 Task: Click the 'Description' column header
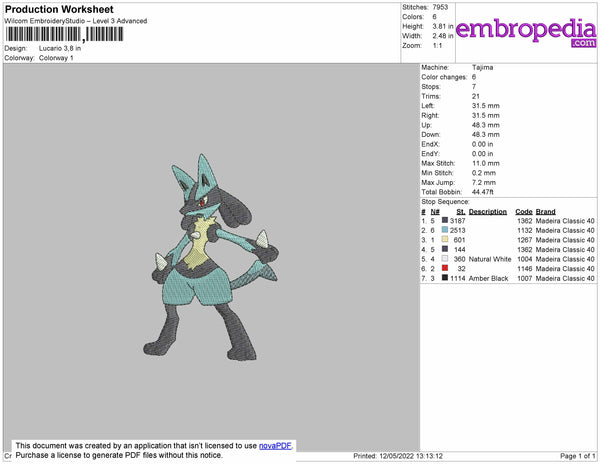(488, 212)
